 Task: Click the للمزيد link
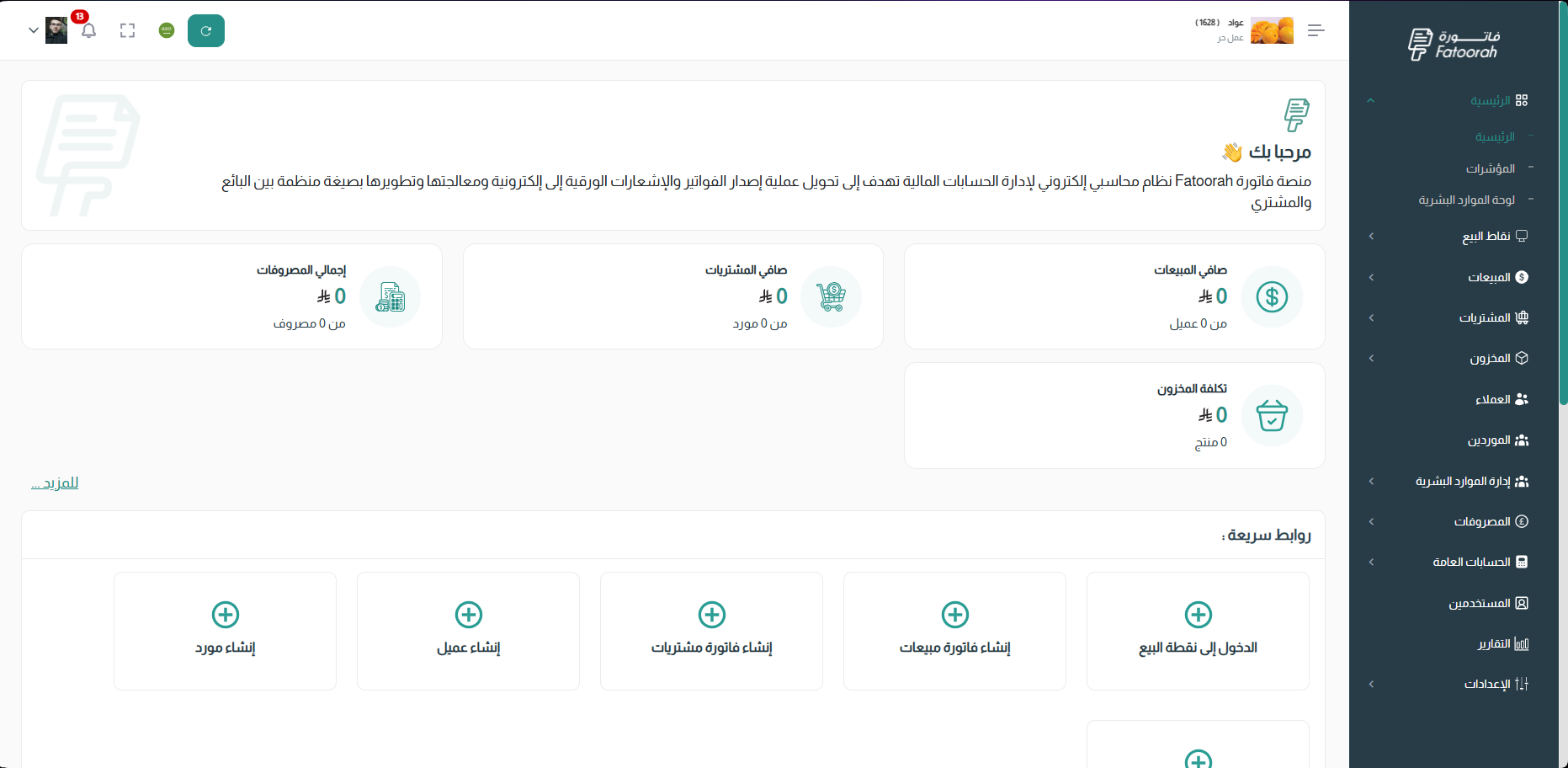point(55,483)
